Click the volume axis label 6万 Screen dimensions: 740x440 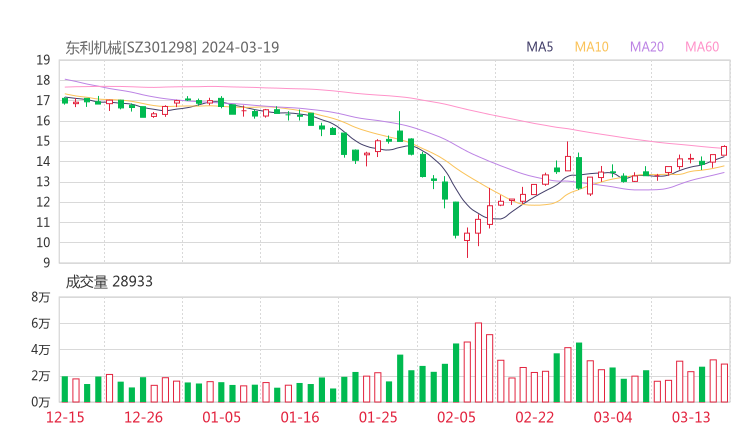point(41,323)
